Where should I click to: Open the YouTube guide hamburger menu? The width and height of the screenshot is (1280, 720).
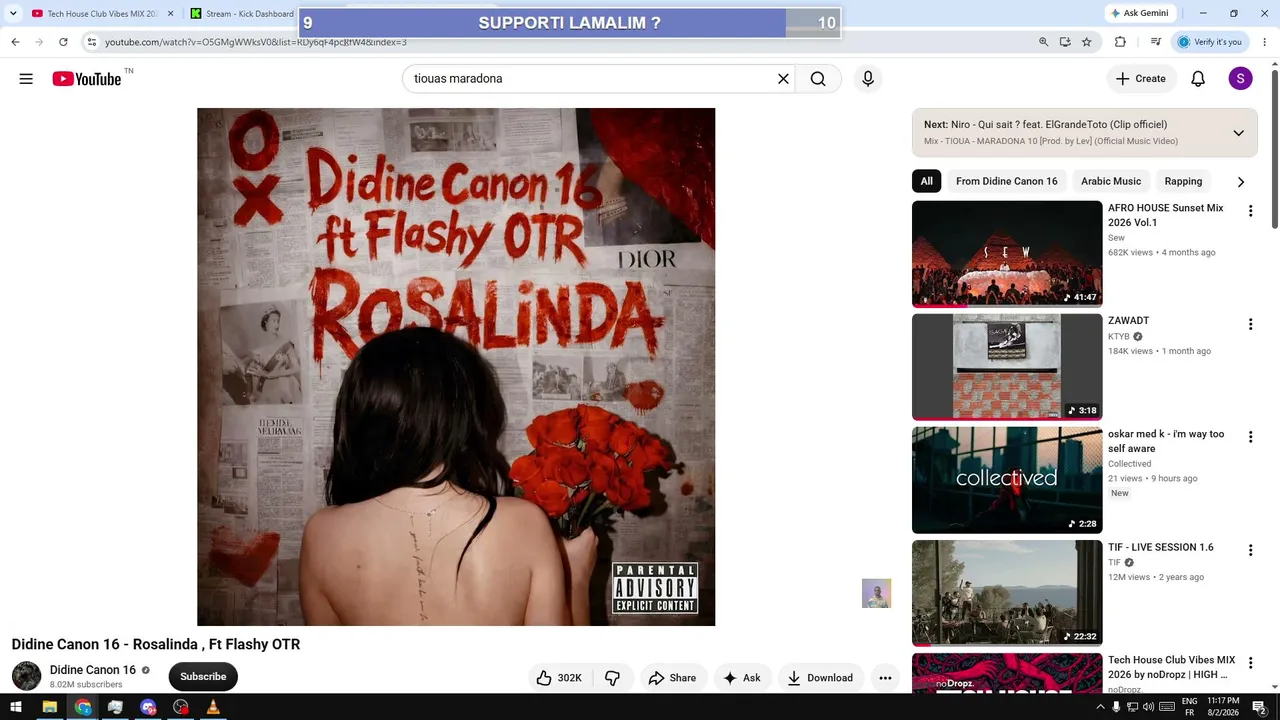point(26,79)
